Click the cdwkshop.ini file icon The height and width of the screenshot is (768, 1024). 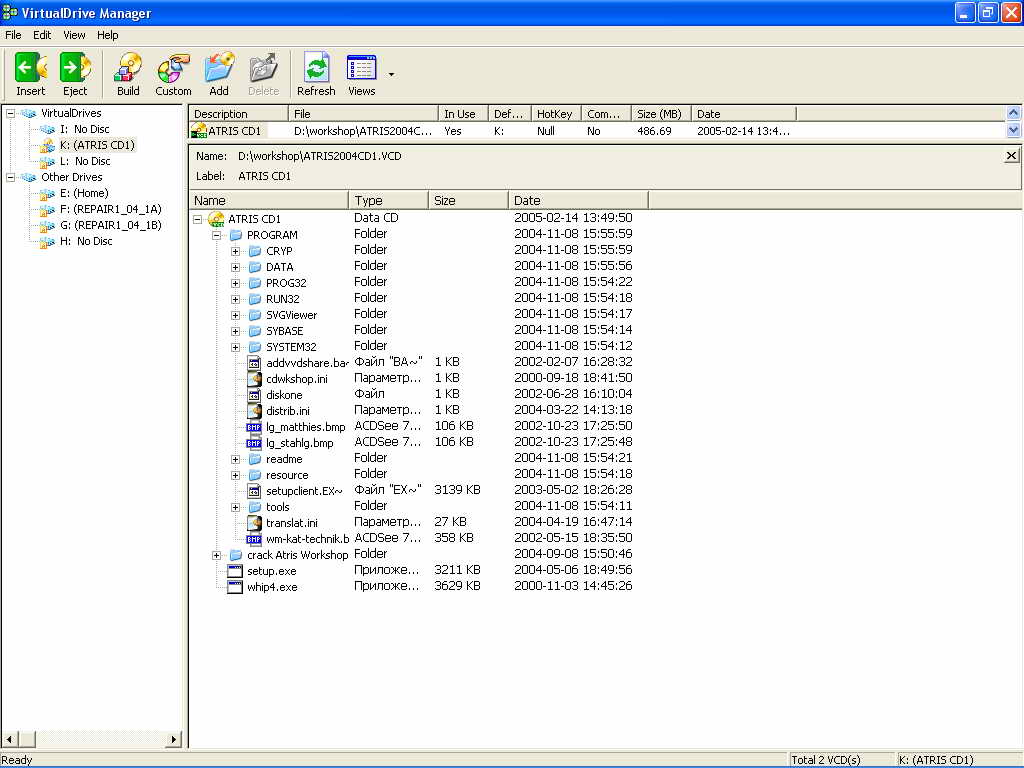[x=254, y=379]
